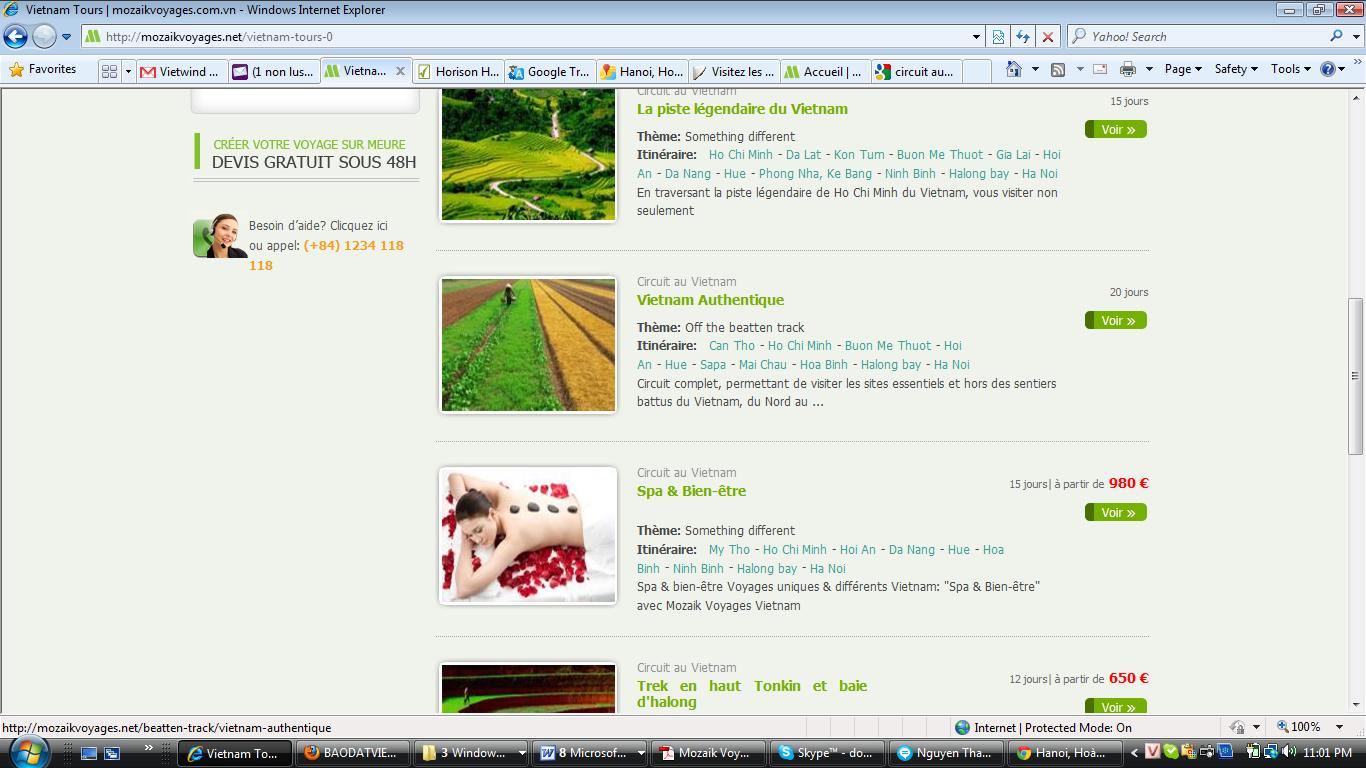Click the spa massage thumbnail

[x=528, y=536]
